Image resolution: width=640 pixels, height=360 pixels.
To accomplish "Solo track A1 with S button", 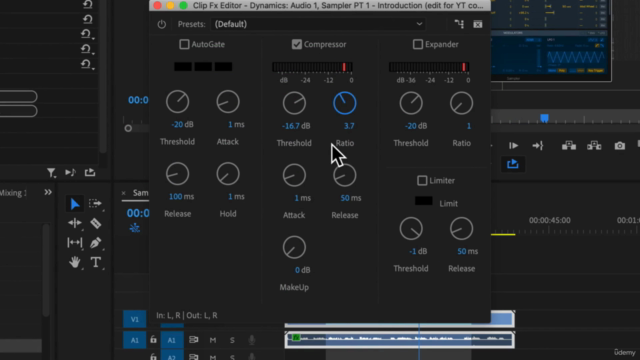I will point(232,340).
